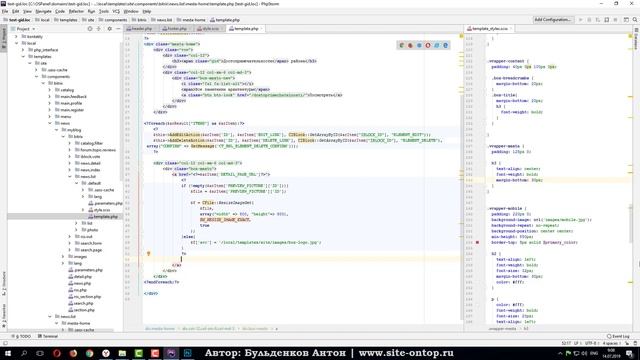This screenshot has width=640, height=360.
Task: Expand the catalog folder
Action: click(x=50, y=90)
